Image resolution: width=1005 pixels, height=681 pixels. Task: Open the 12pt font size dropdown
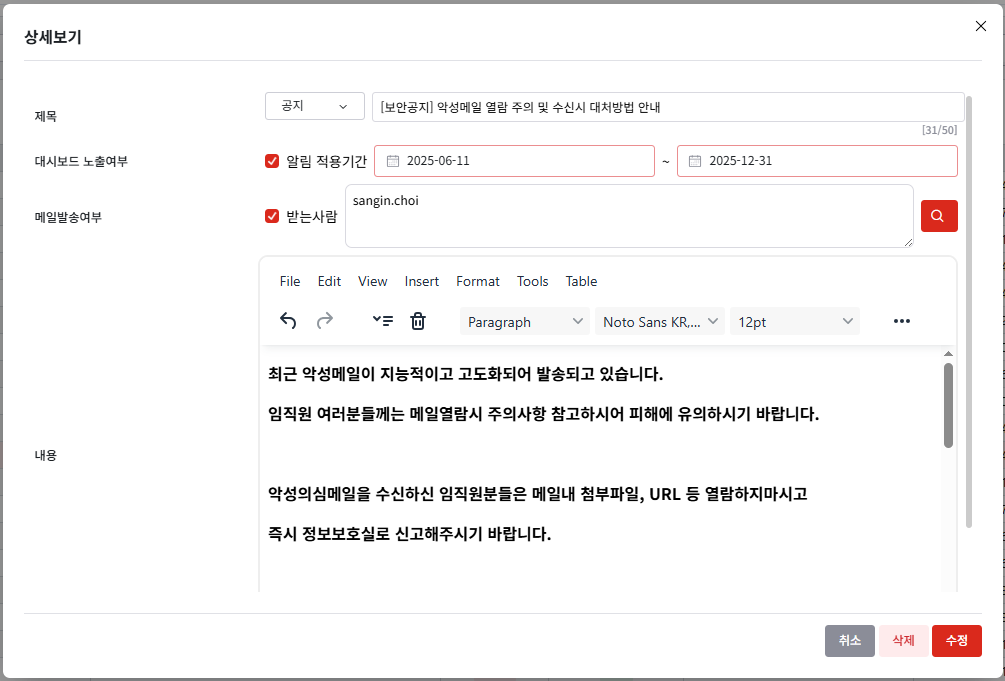point(795,321)
